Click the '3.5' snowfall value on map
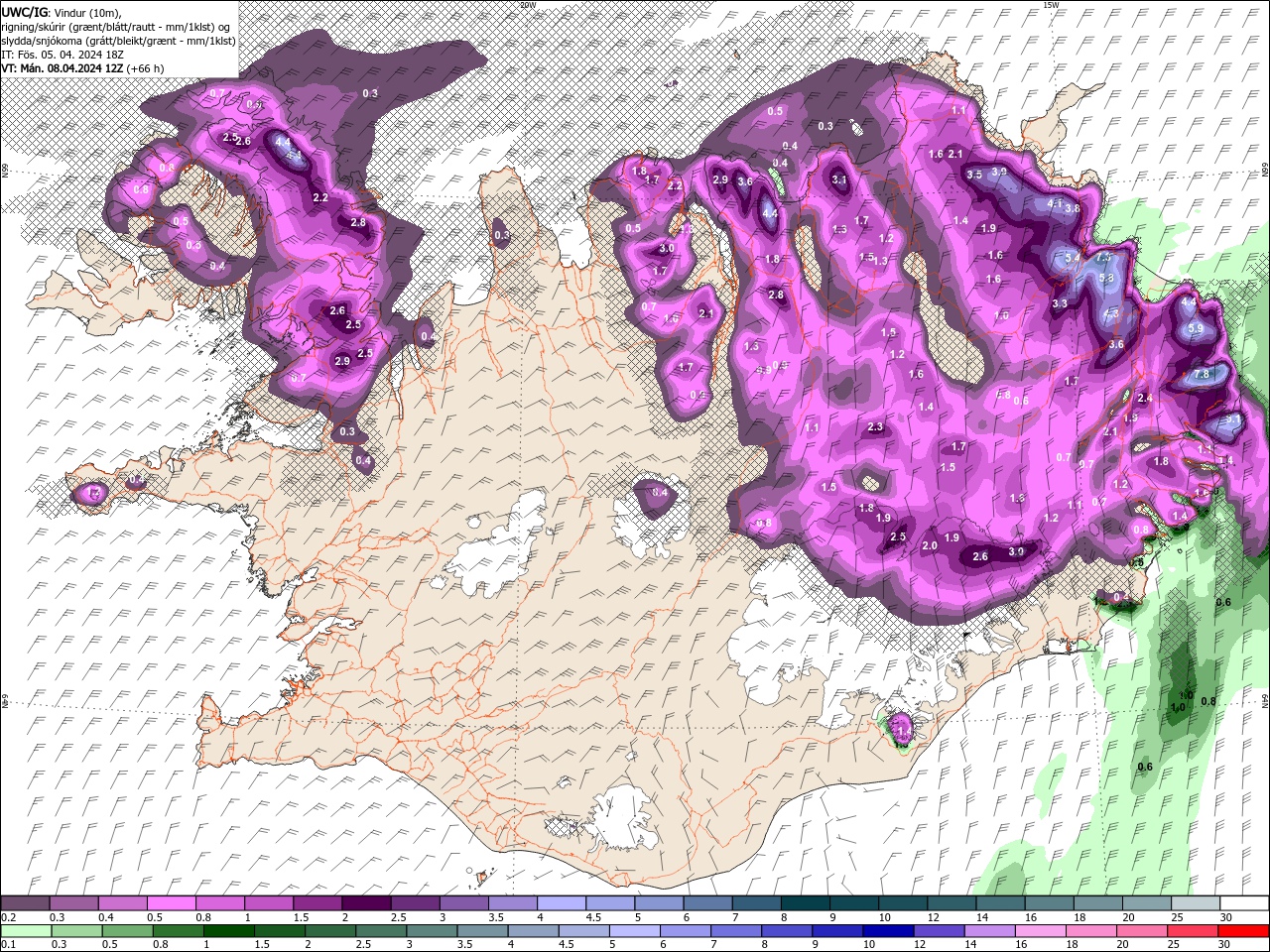This screenshot has width=1270, height=952. coord(974,175)
